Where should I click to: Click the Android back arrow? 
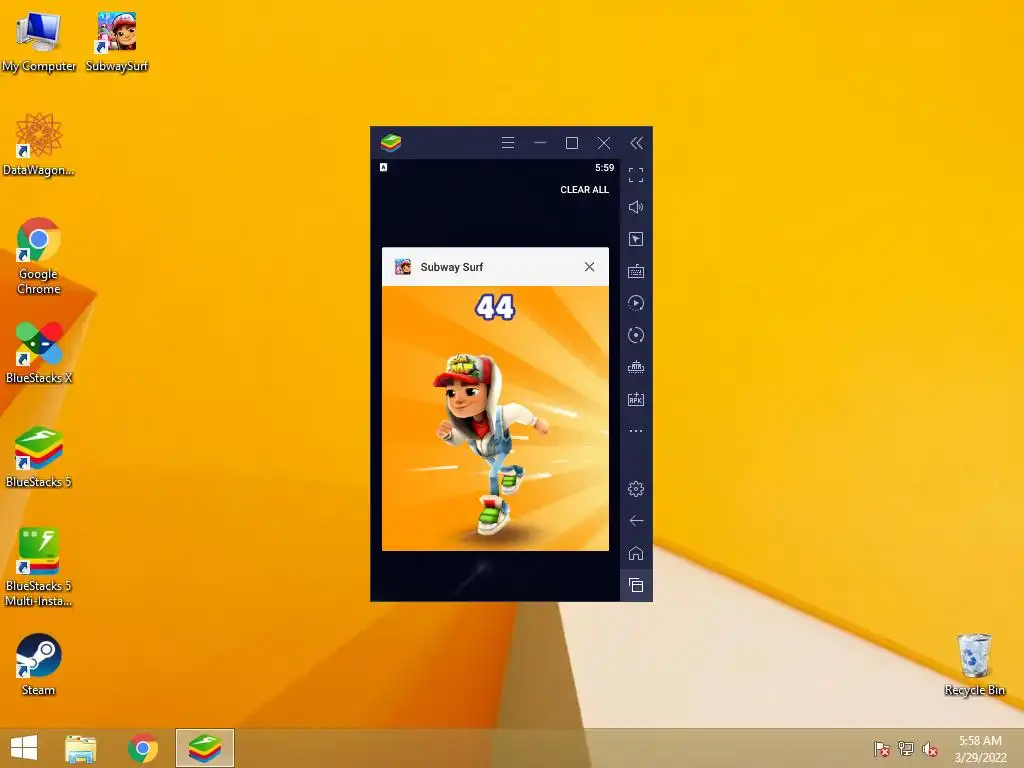coord(636,520)
